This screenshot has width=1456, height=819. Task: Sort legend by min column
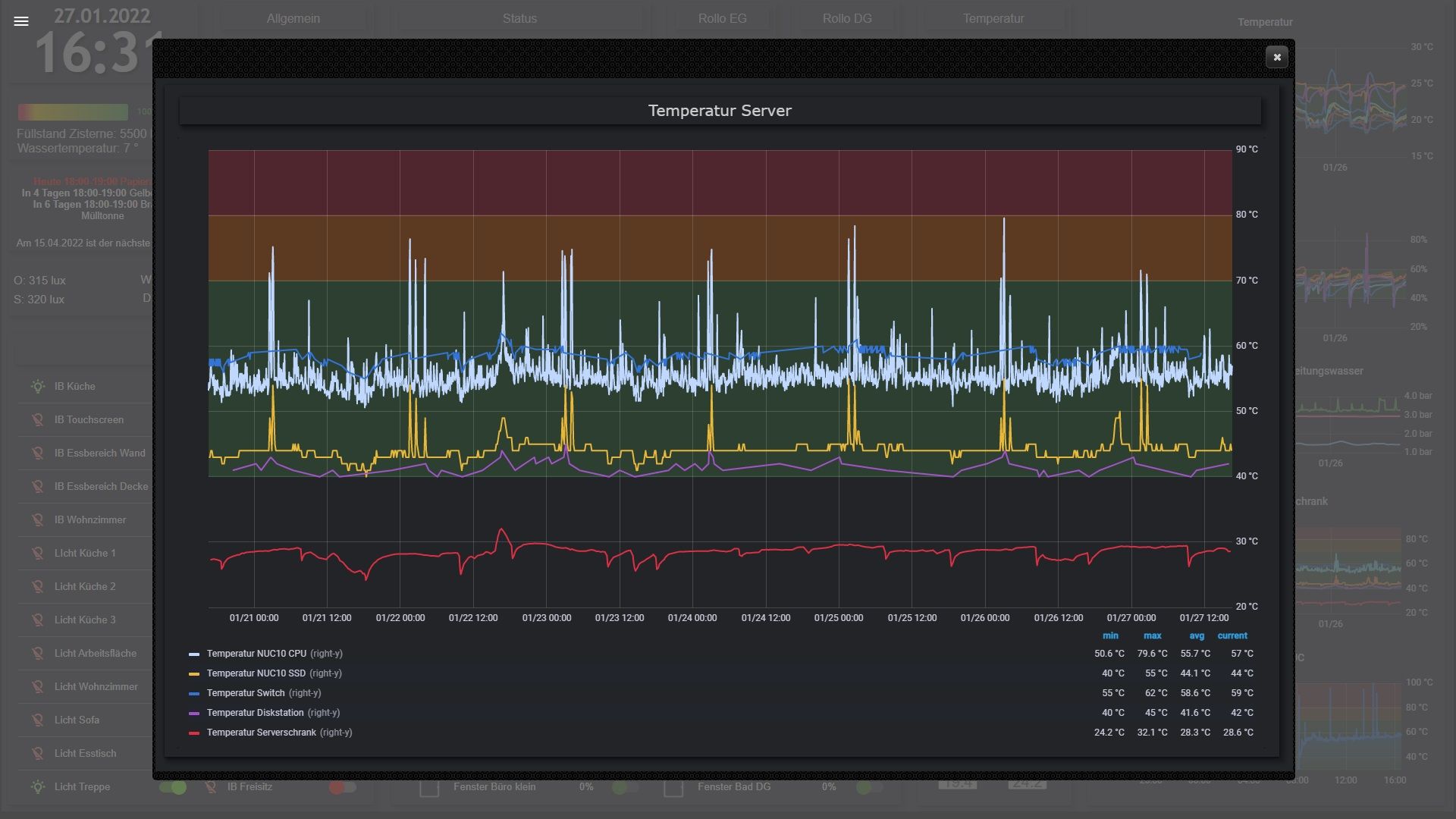pos(1110,635)
